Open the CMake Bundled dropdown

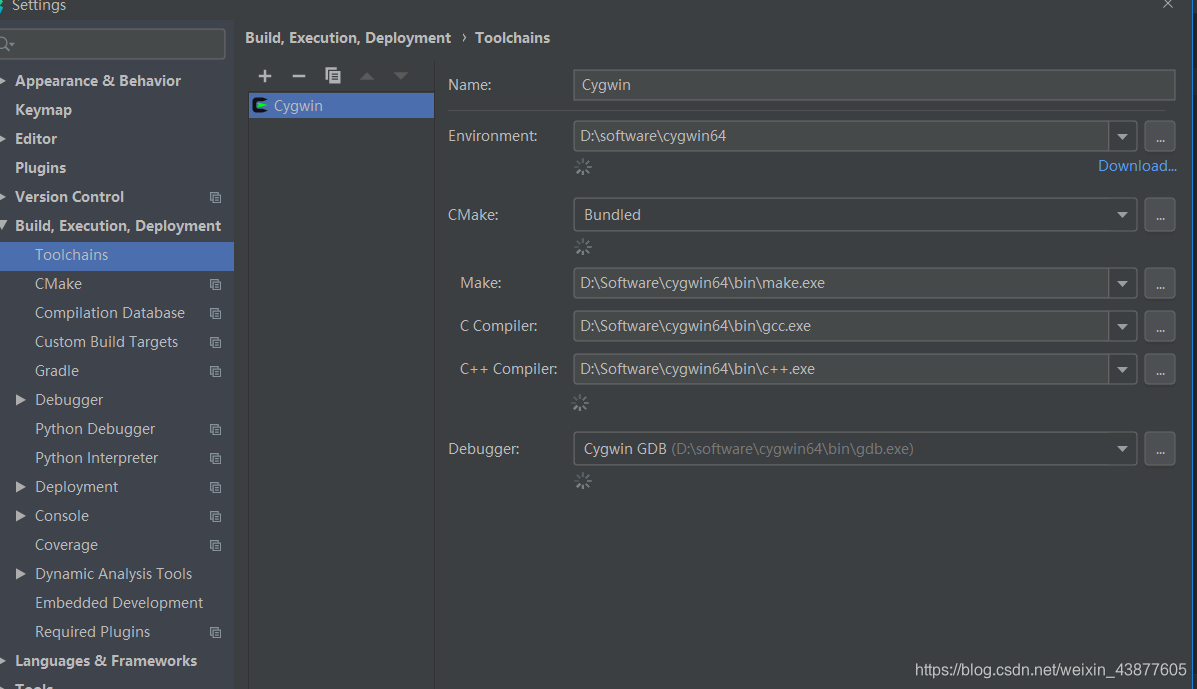coord(1122,214)
